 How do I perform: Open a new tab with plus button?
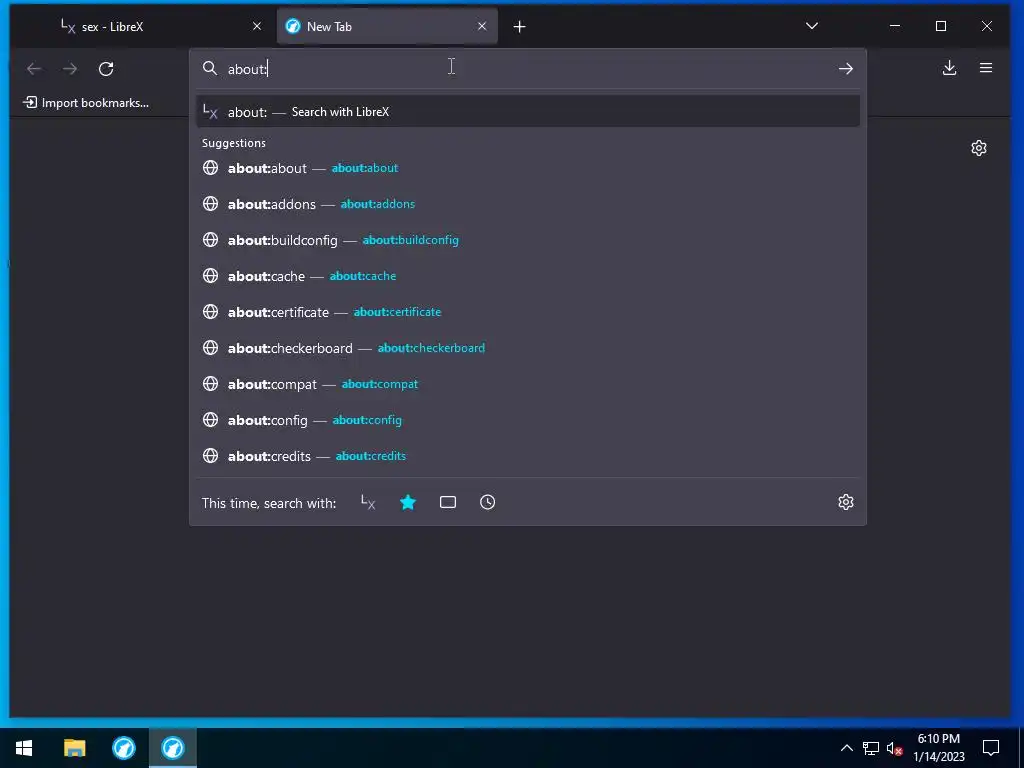[x=519, y=27]
